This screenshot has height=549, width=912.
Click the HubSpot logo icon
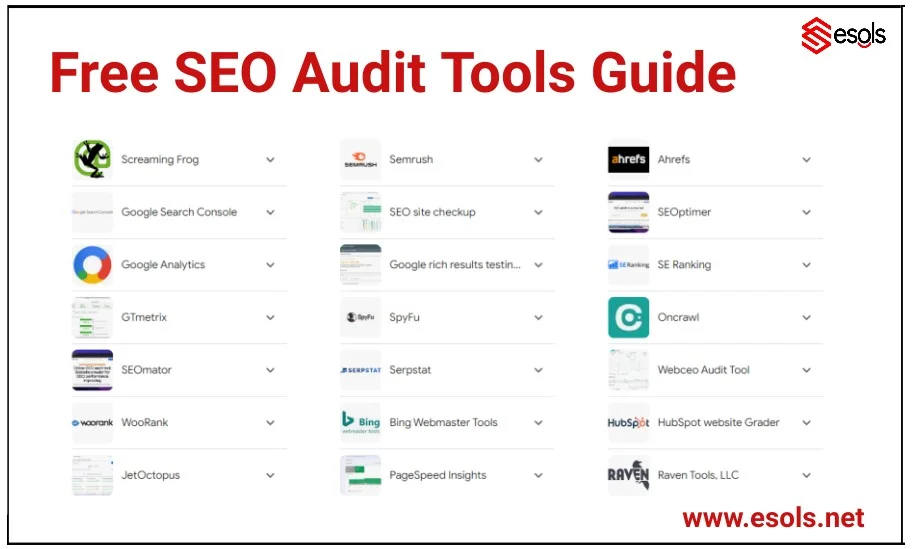[x=628, y=423]
